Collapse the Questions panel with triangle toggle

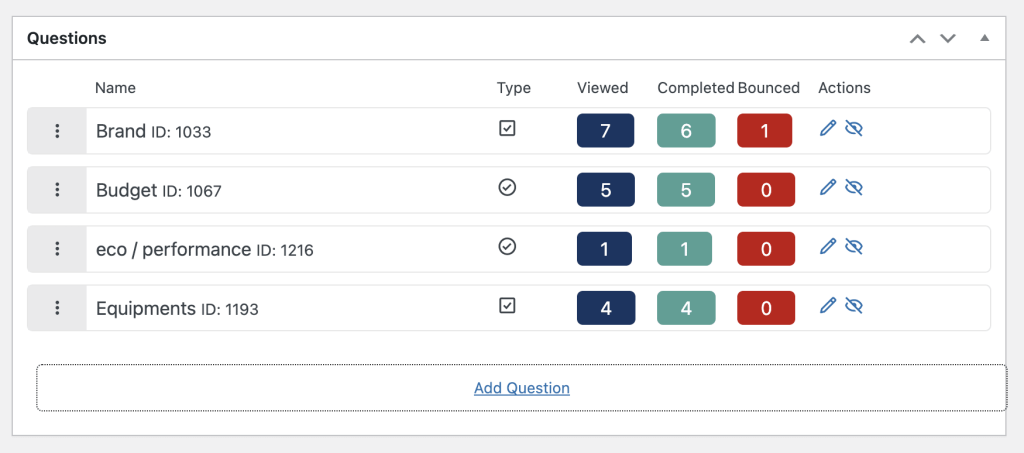(985, 38)
